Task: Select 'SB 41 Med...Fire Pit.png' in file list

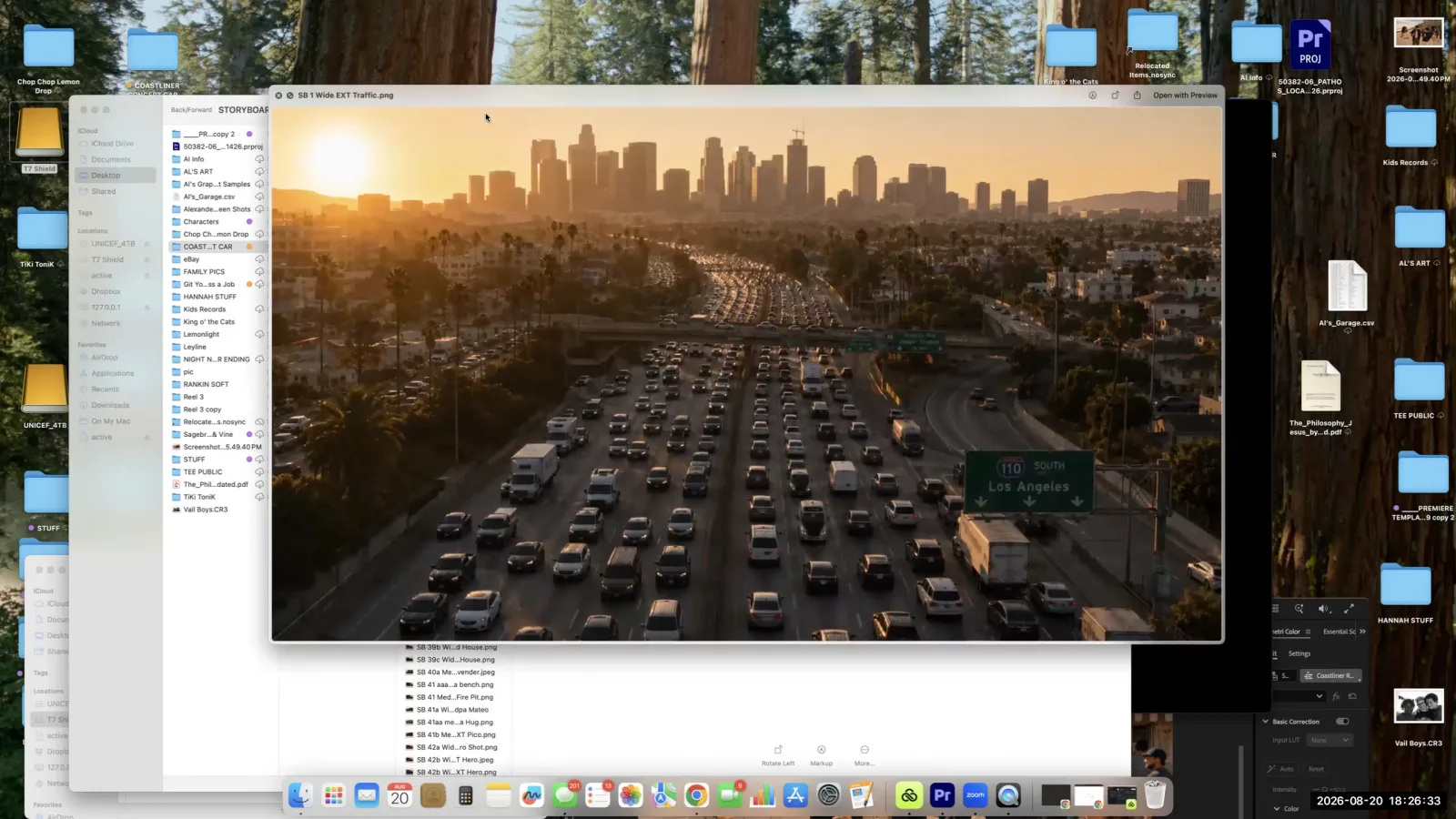Action: (454, 697)
